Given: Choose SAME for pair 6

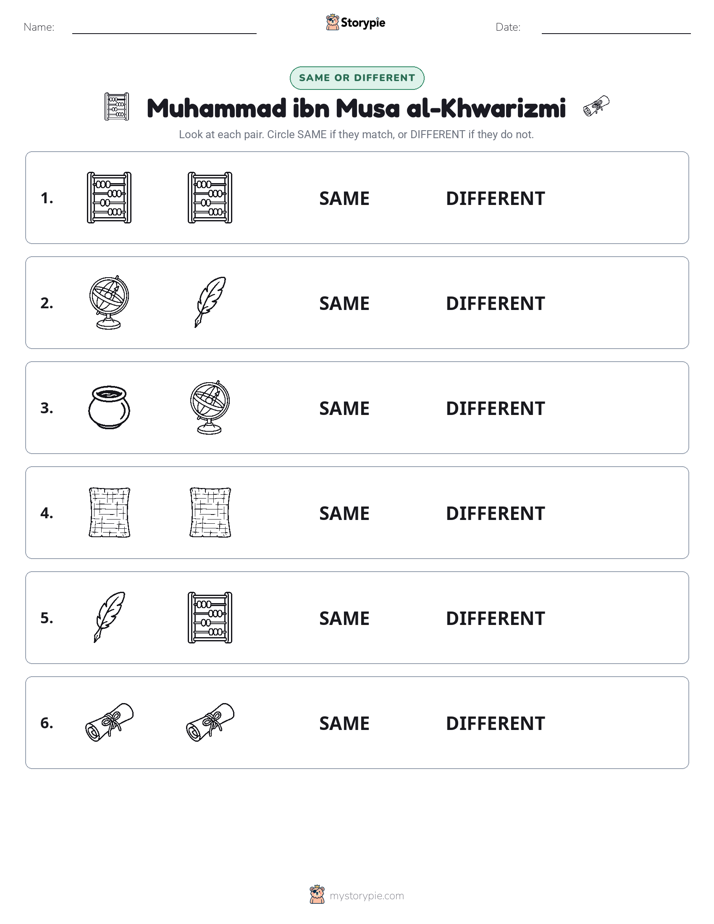Looking at the screenshot, I should pyautogui.click(x=344, y=723).
